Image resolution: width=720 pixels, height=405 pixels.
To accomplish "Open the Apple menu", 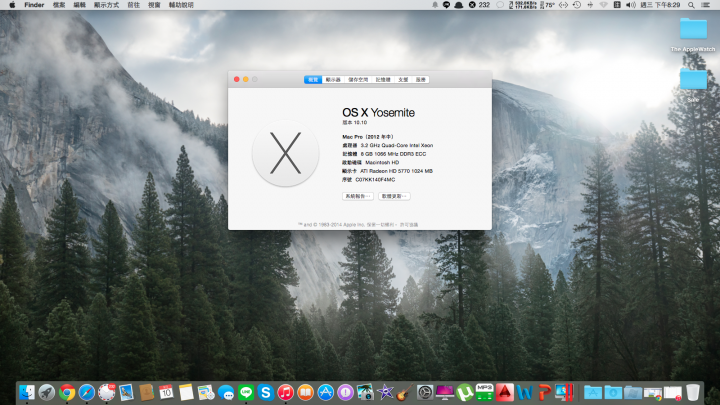I will pyautogui.click(x=12, y=5).
